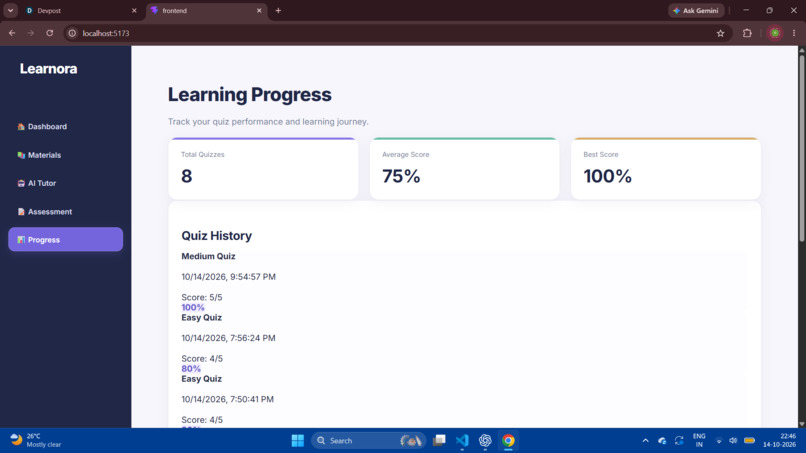Click the taskbar Search box
Screen dimensions: 806x453
coord(368,441)
